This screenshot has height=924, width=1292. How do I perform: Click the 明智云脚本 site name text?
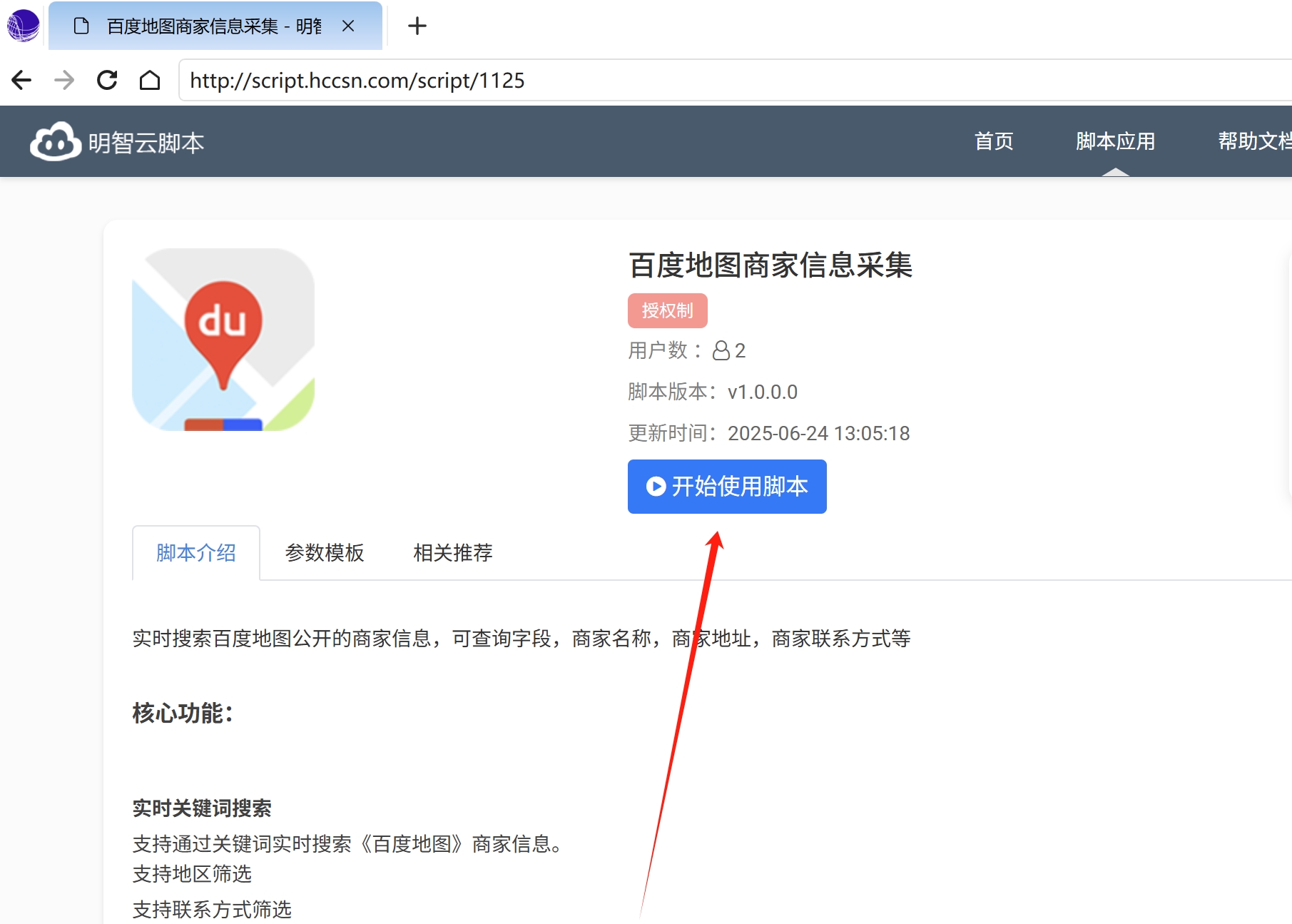146,143
